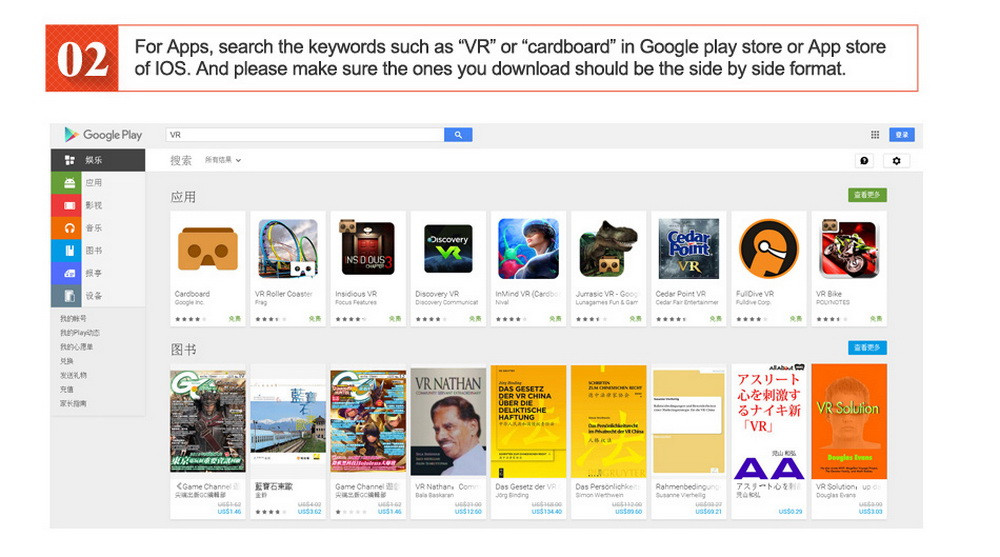Click the VR search input field
The height and width of the screenshot is (557, 1000).
[303, 135]
